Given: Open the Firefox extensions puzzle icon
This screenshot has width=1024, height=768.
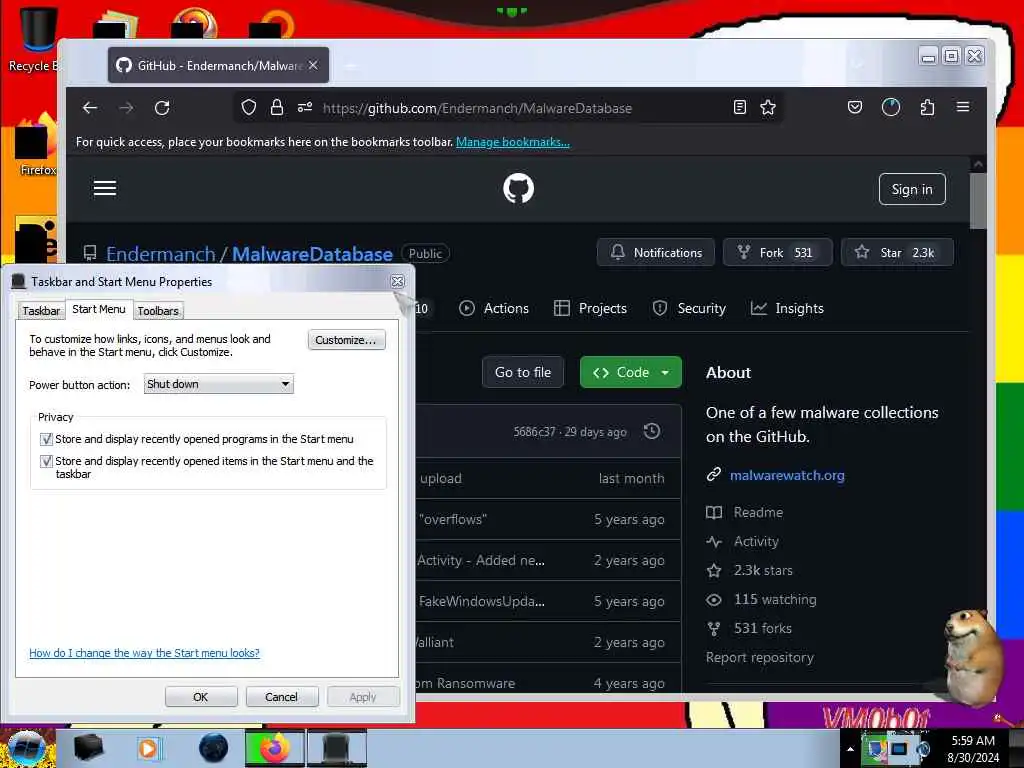Looking at the screenshot, I should tap(927, 107).
